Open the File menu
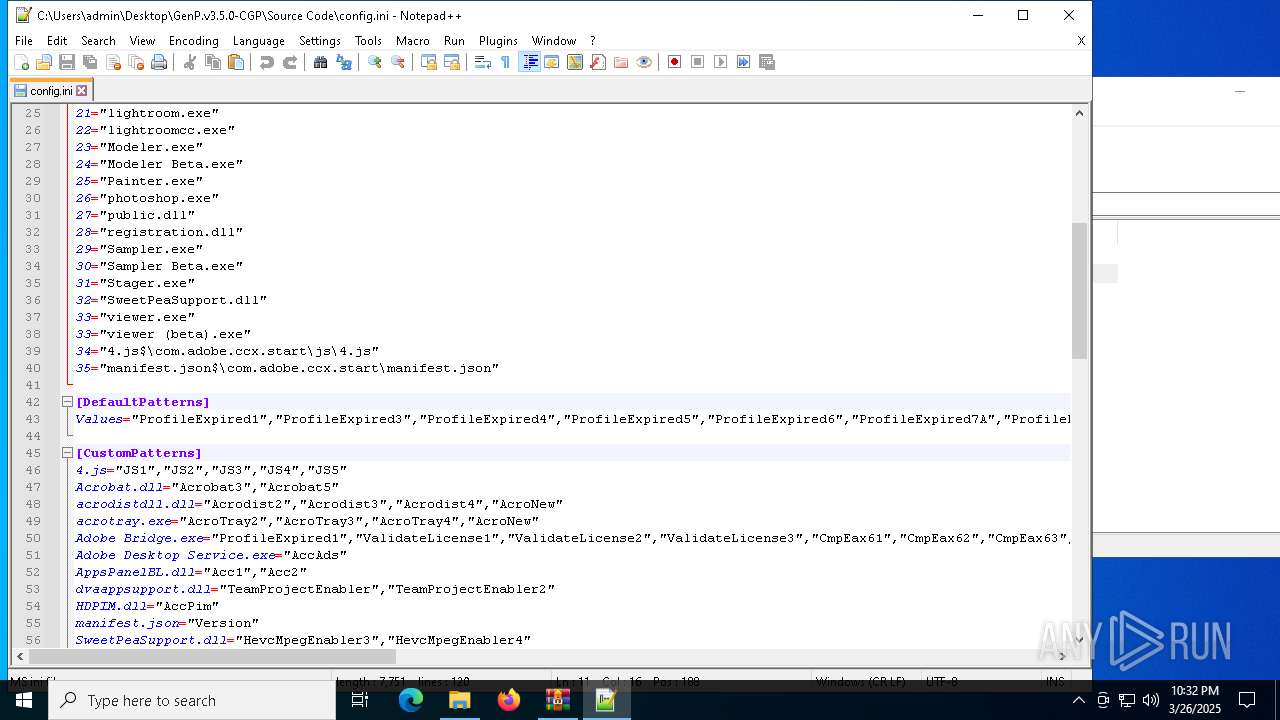 click(24, 41)
